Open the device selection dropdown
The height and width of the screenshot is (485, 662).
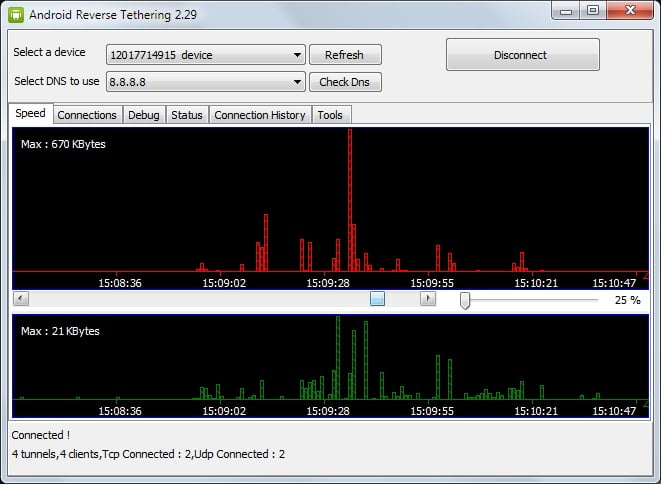point(206,55)
